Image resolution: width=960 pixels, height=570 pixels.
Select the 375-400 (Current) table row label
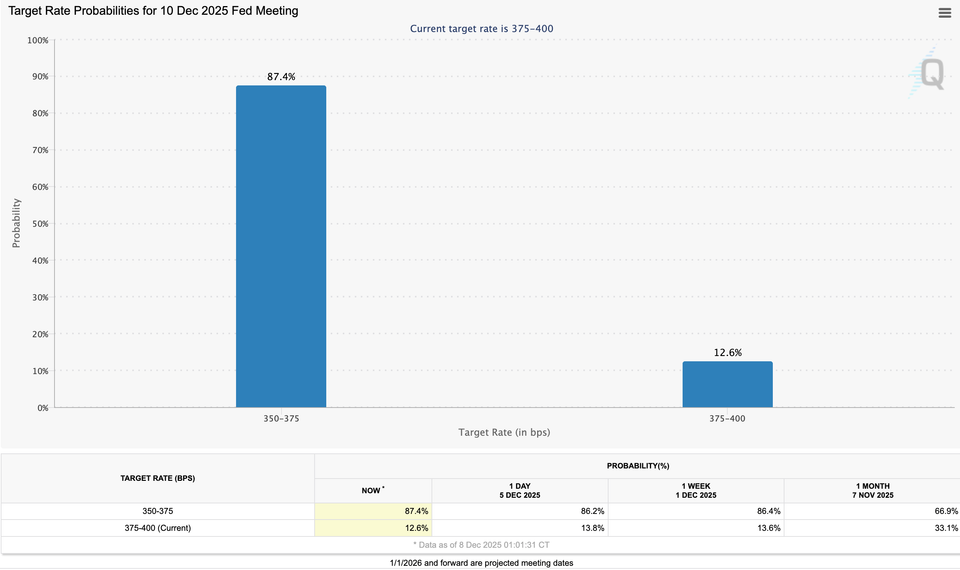click(158, 528)
